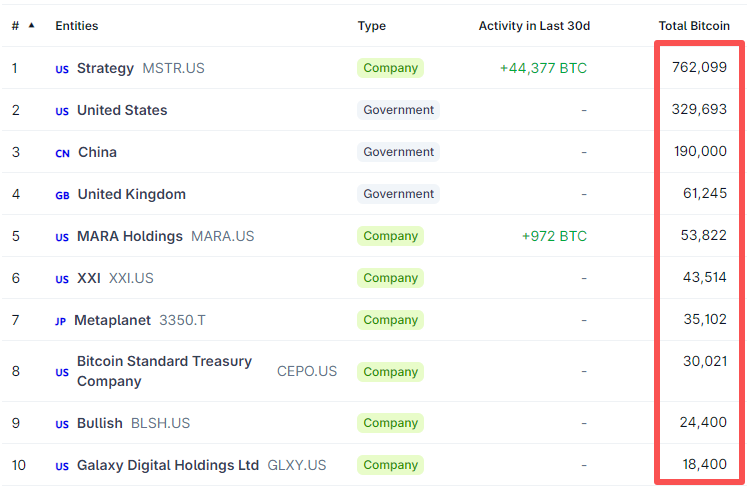The image size is (747, 488).
Task: Click the JP country icon beside Metaplanet
Action: coord(61,321)
